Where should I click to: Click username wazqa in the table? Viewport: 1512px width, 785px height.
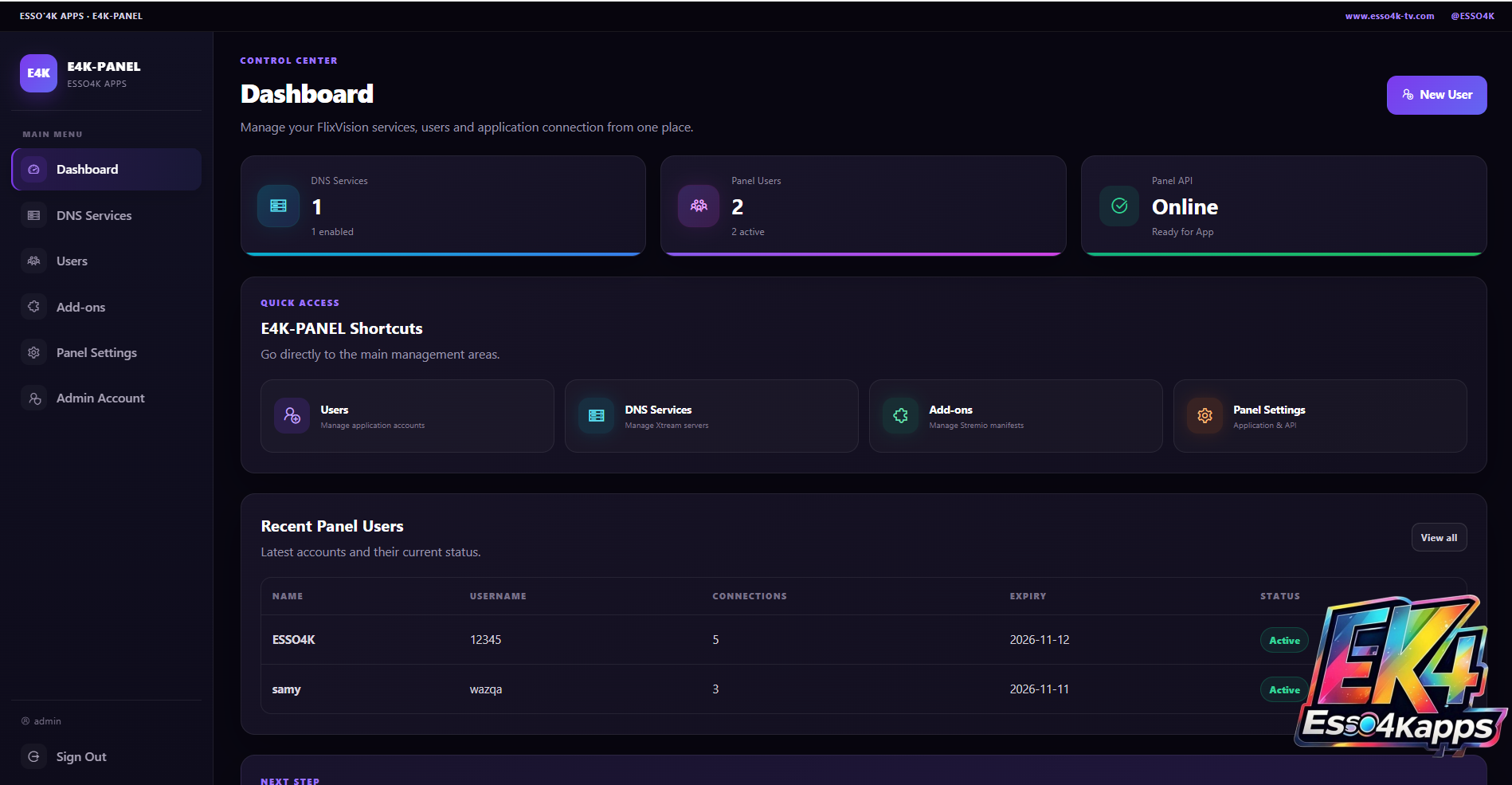[486, 689]
